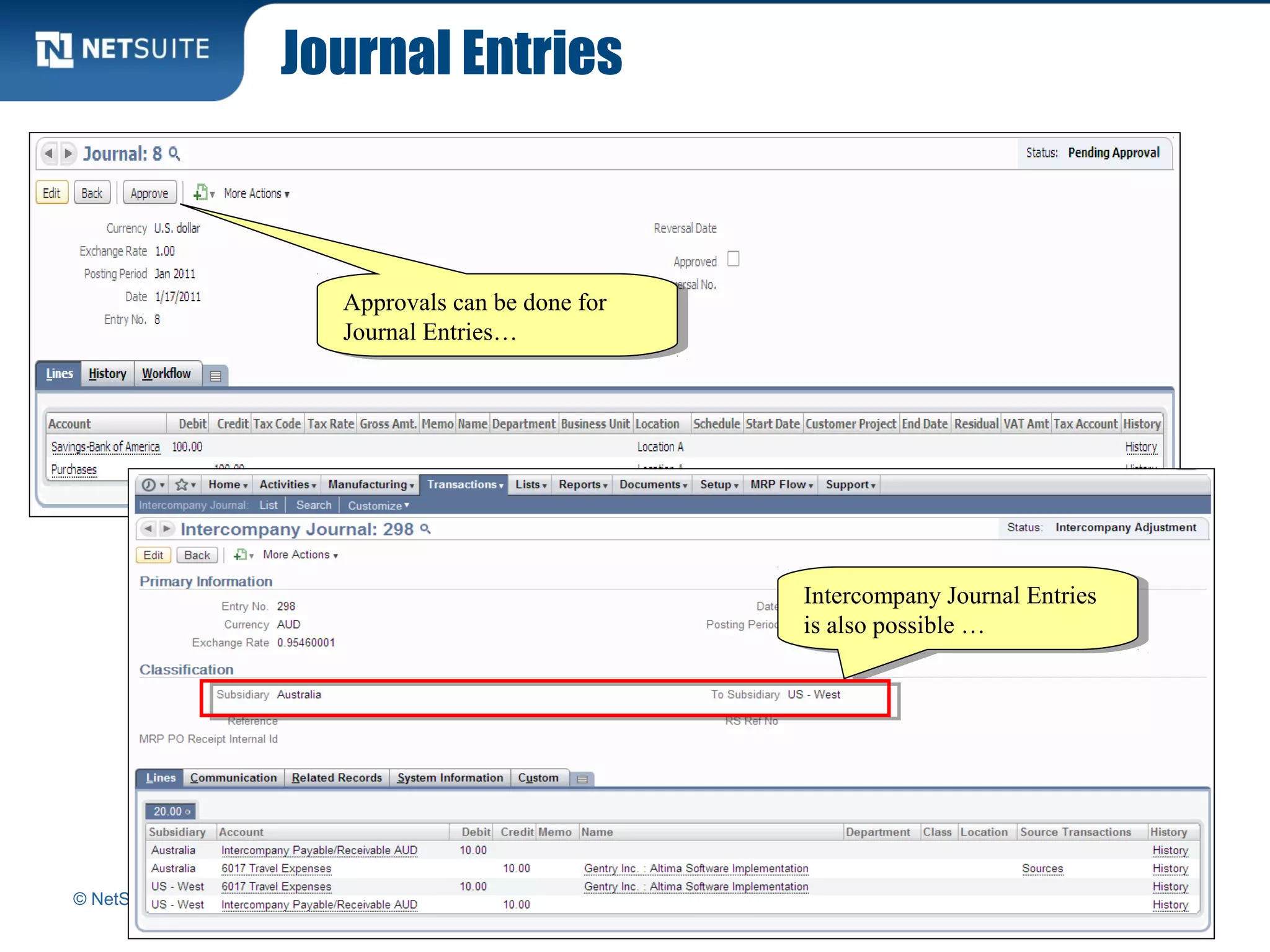The image size is (1270, 952).
Task: Click the Approve button
Action: tap(149, 193)
